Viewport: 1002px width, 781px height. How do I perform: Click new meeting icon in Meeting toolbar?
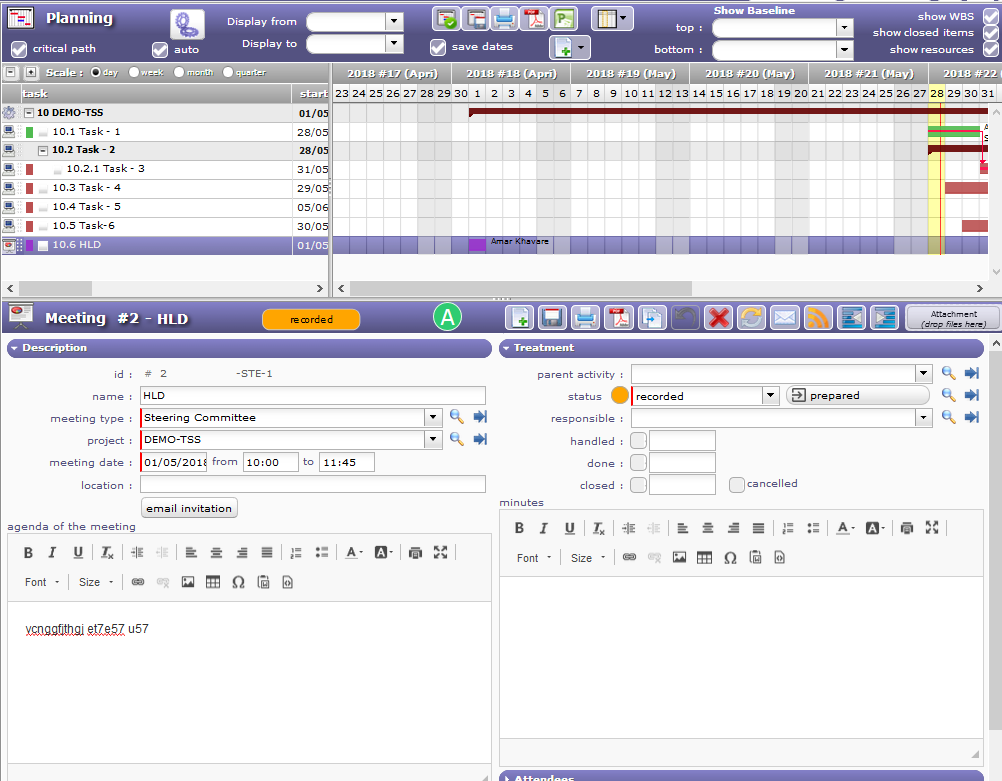(x=518, y=318)
